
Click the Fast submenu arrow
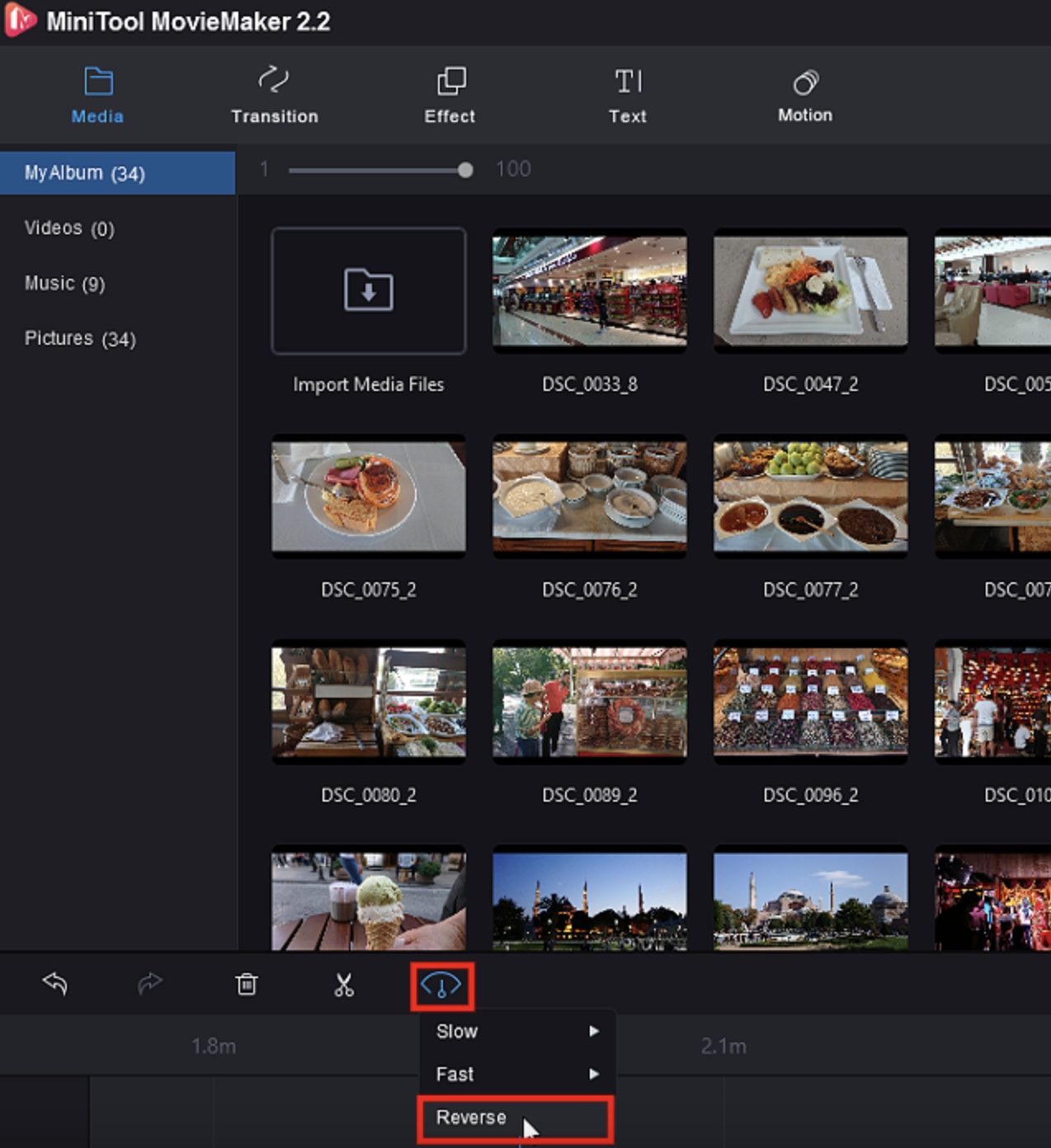coord(594,1075)
